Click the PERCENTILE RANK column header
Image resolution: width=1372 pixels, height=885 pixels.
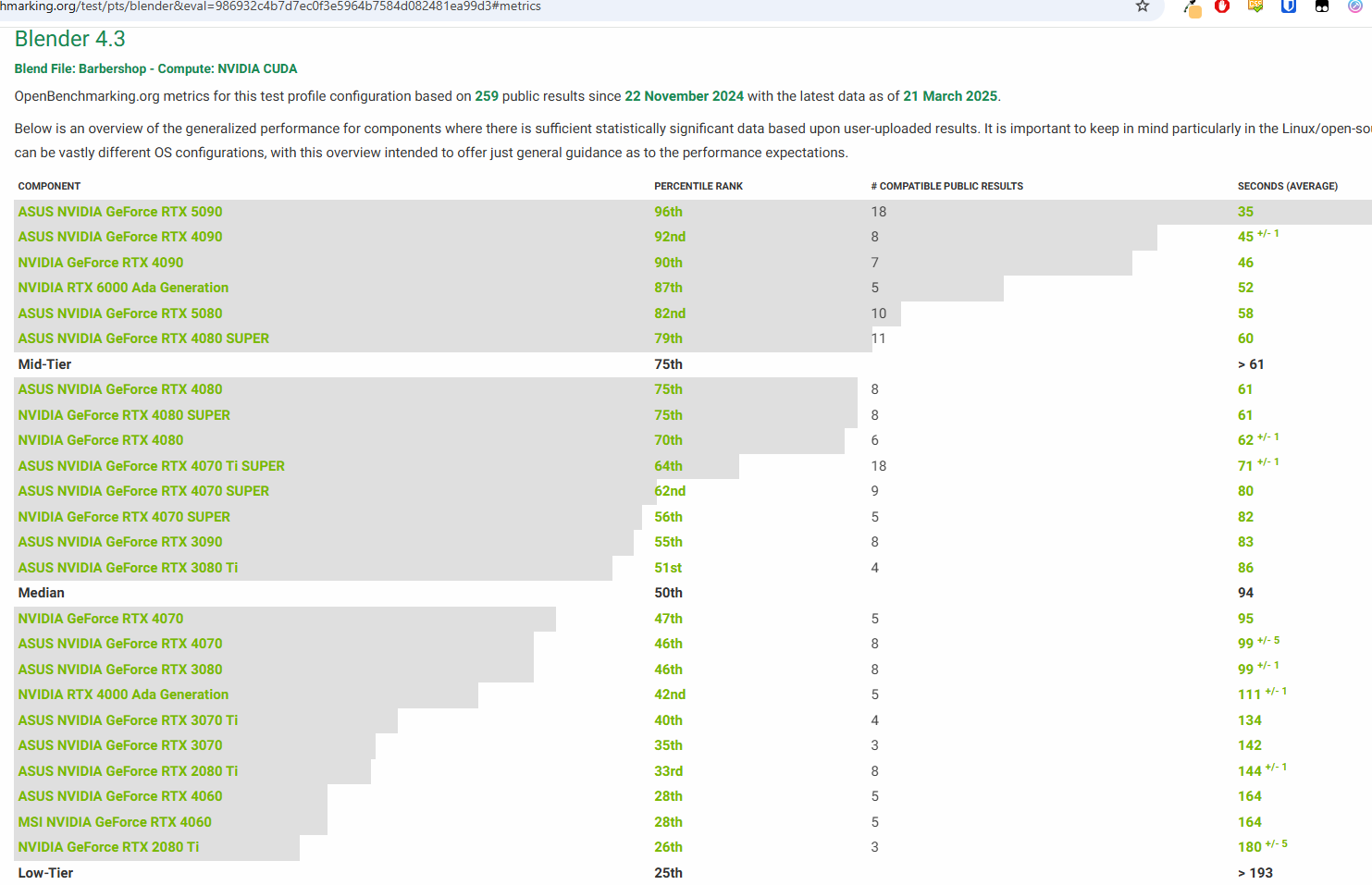(x=698, y=186)
